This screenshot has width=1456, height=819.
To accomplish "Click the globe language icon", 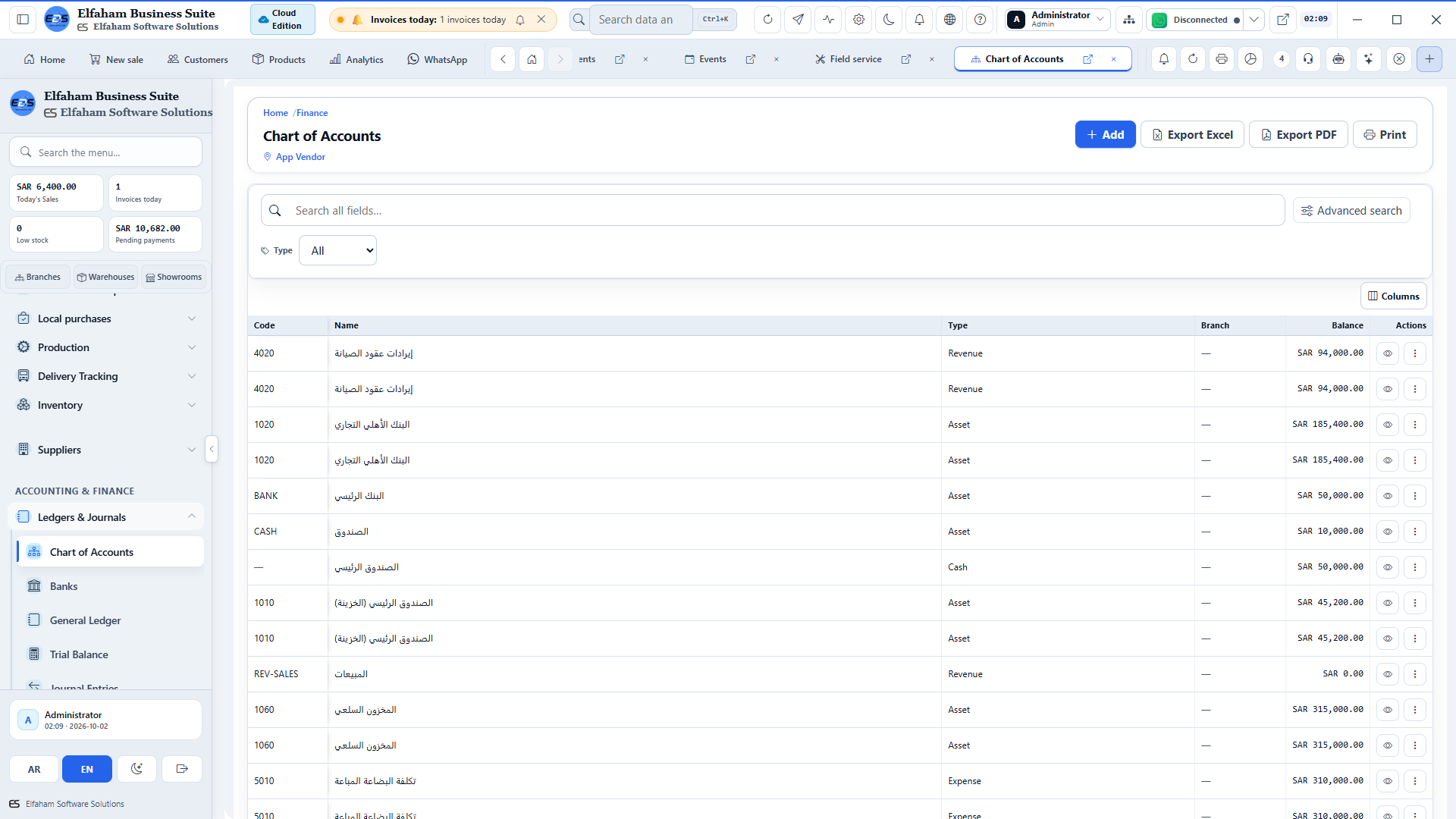I will click(949, 20).
